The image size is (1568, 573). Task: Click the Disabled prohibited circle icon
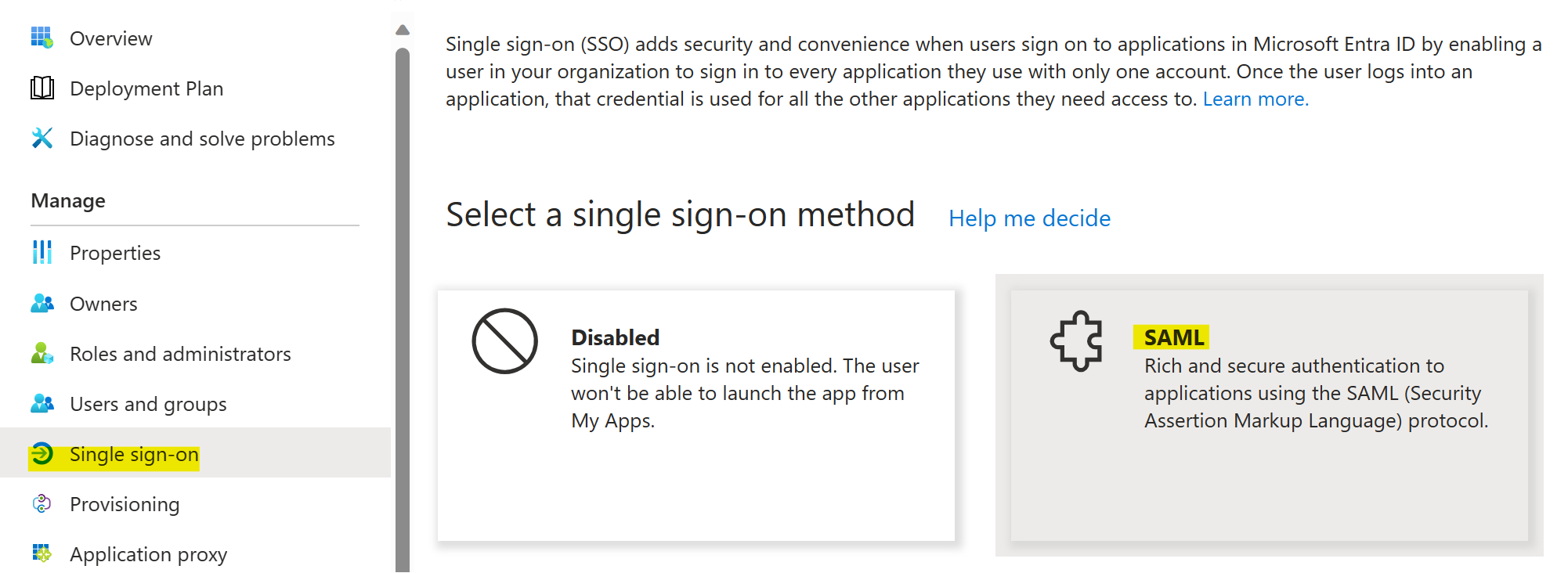tap(504, 341)
